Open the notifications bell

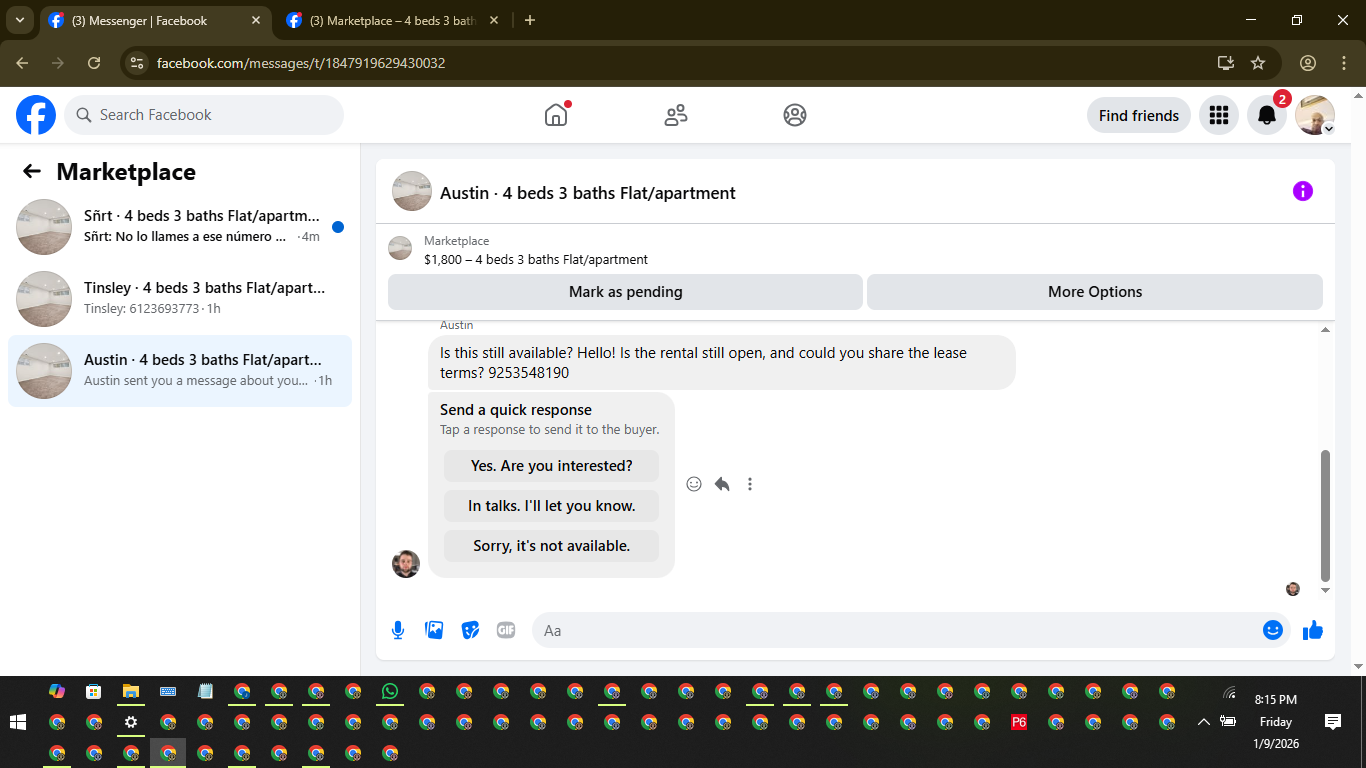(1267, 115)
